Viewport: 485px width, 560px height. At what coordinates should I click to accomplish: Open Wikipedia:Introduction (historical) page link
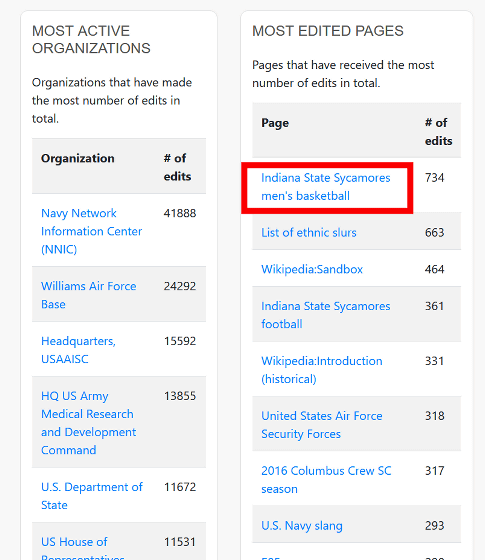pyautogui.click(x=322, y=370)
